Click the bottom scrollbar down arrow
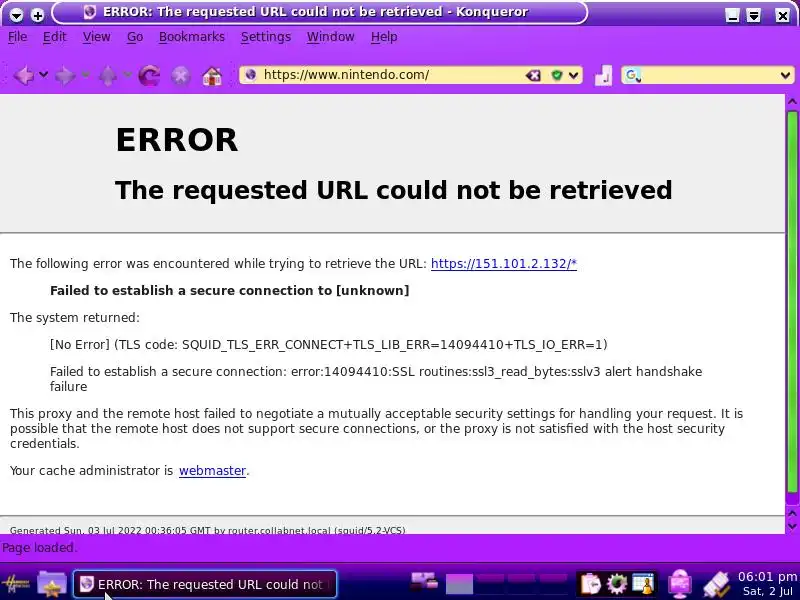The height and width of the screenshot is (600, 800). [x=792, y=526]
